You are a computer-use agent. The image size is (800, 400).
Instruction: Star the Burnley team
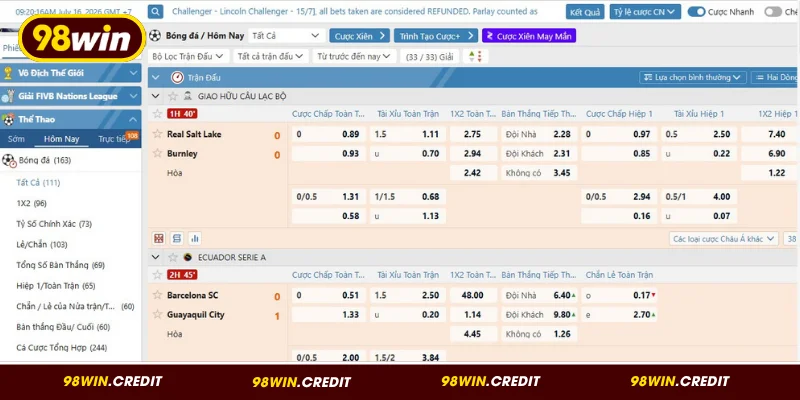[x=158, y=154]
